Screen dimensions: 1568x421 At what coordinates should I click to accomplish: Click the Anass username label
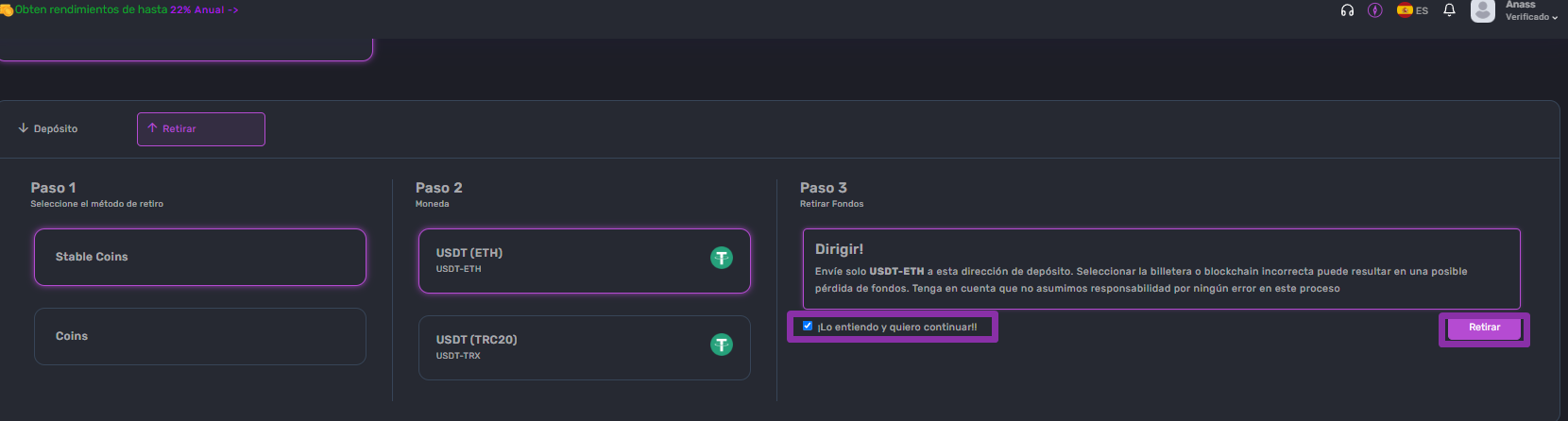[x=1521, y=5]
